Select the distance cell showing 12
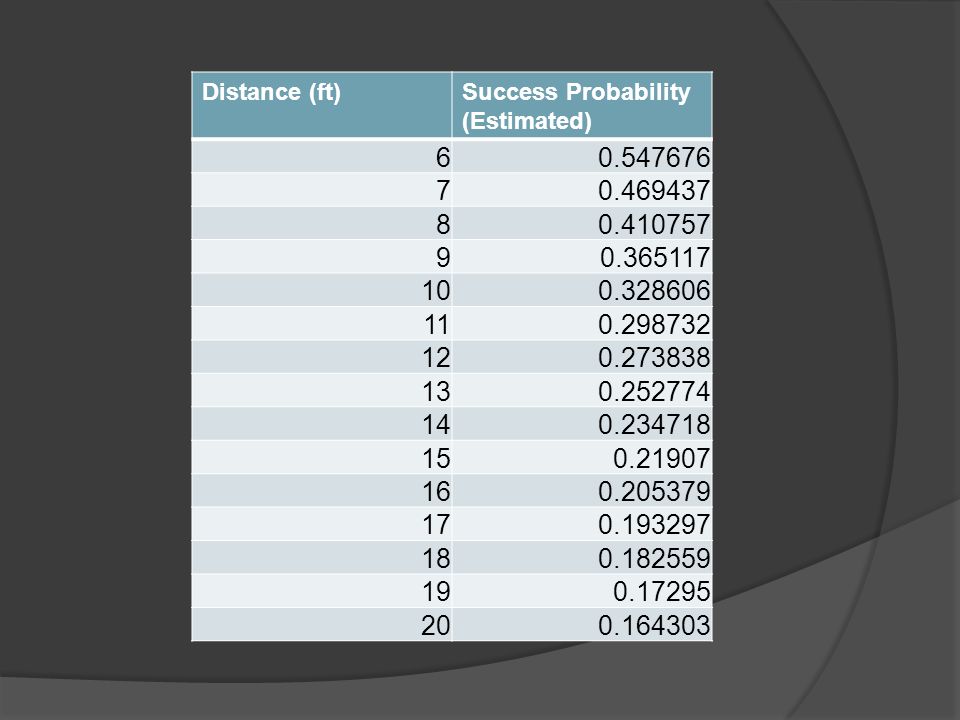This screenshot has height=720, width=960. 322,357
